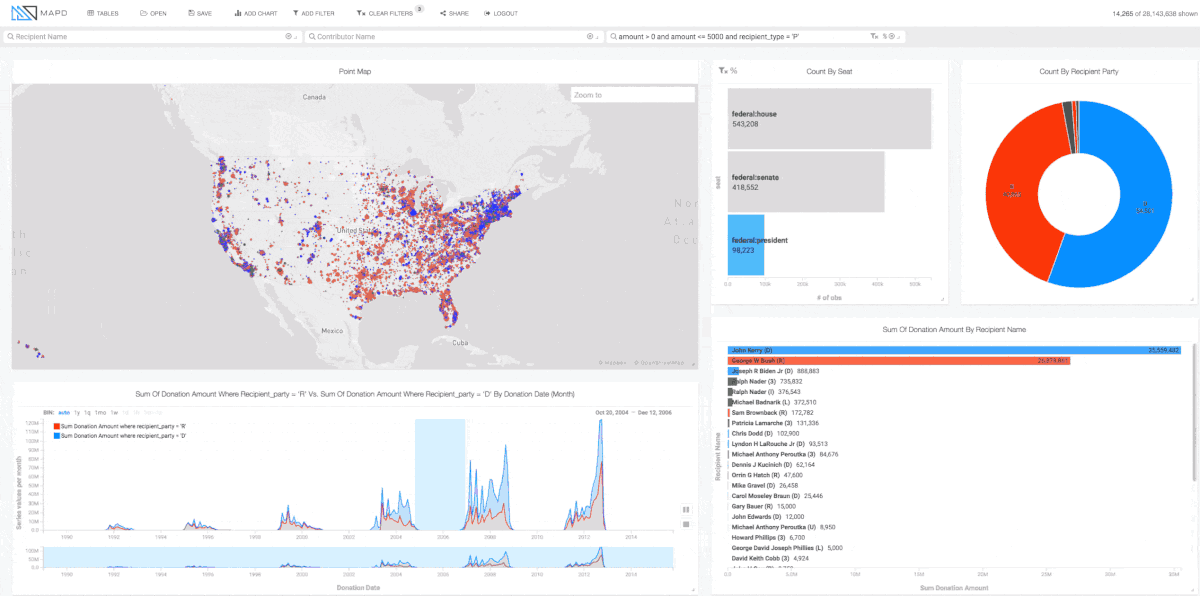This screenshot has height=596, width=1200.
Task: Select the federal:house bar
Action: click(829, 119)
